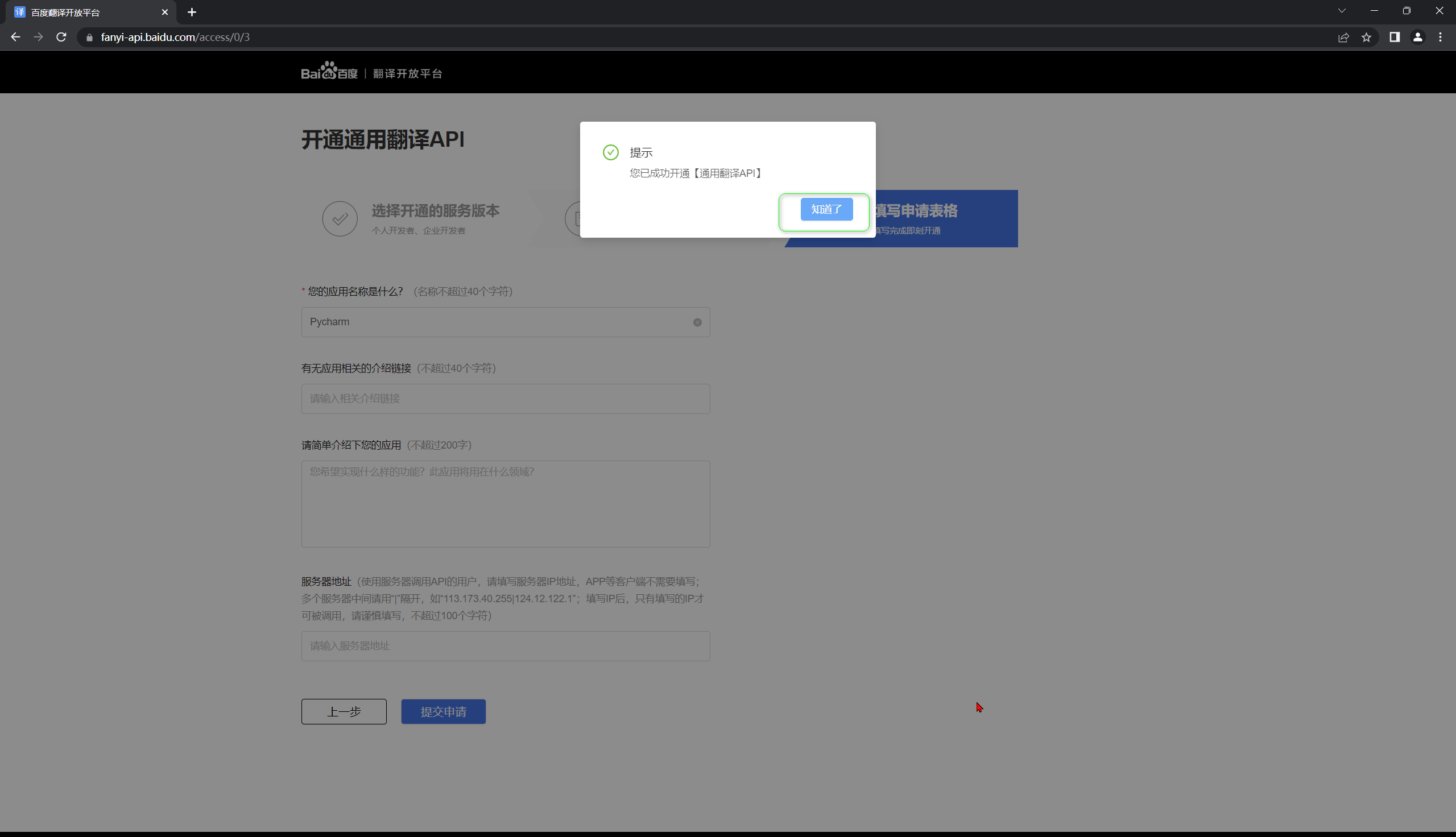Click label 请简单介绍下您的应用
The image size is (1456, 837).
pos(351,446)
